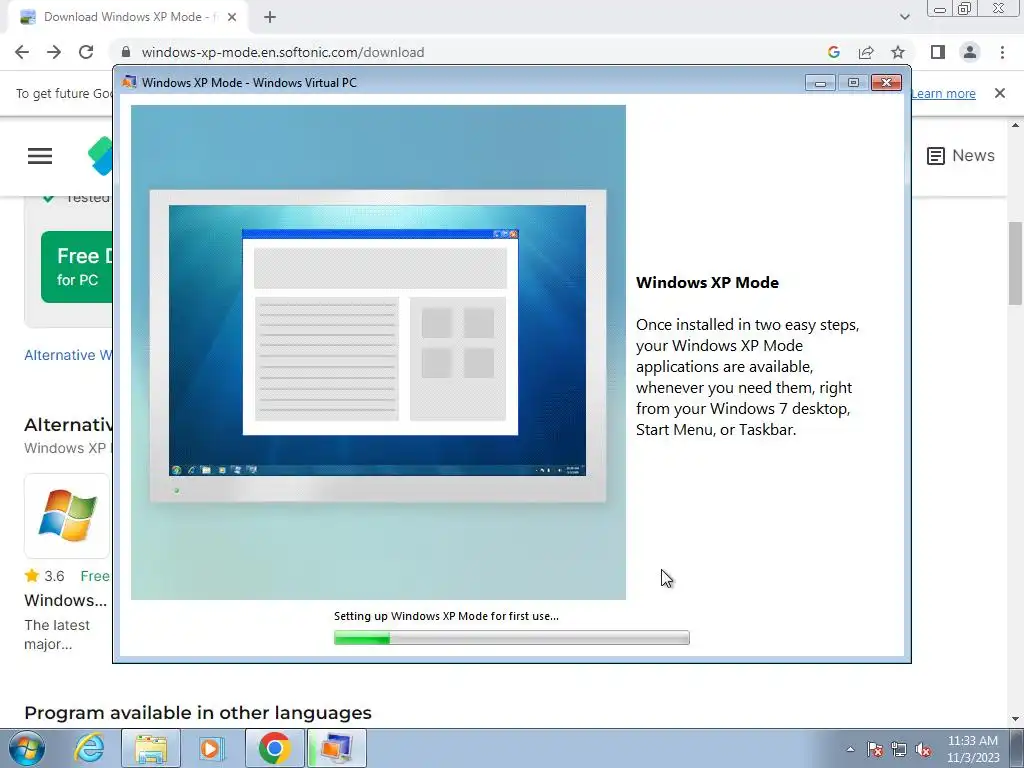Reload the Softonic page
The height and width of the screenshot is (768, 1024).
click(86, 52)
